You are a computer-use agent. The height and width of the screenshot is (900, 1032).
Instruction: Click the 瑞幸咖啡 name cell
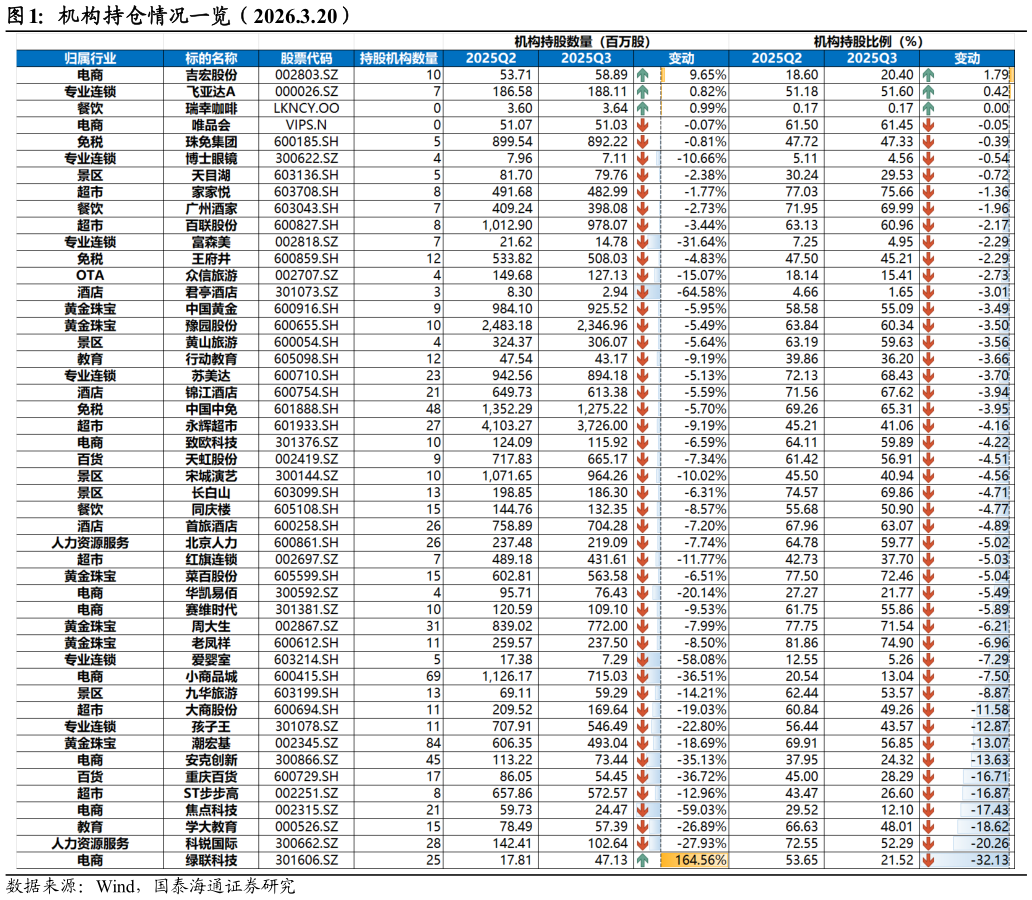point(211,109)
